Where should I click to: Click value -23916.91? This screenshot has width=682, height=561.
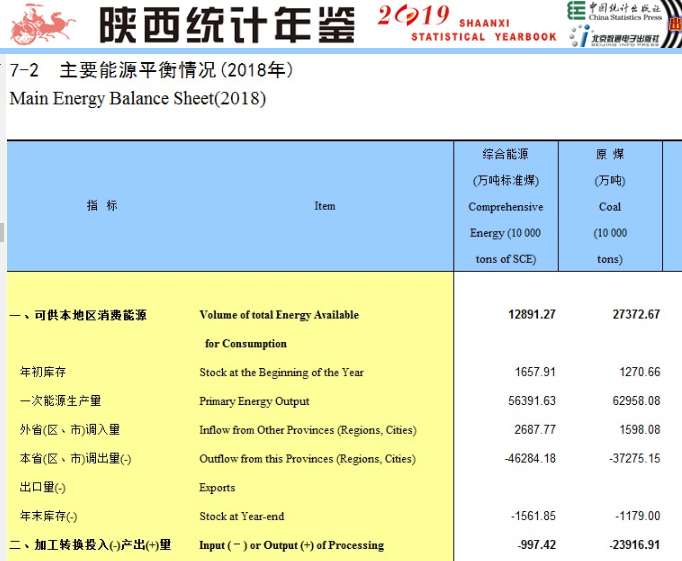pos(635,544)
